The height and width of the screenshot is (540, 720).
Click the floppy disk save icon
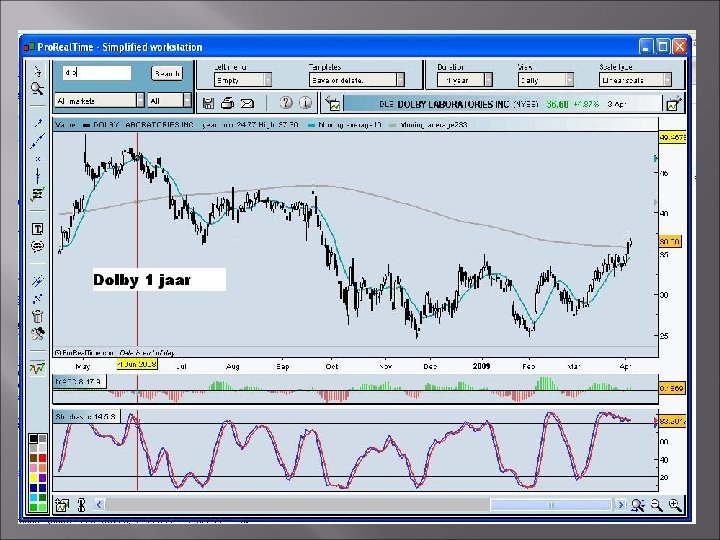(x=208, y=103)
